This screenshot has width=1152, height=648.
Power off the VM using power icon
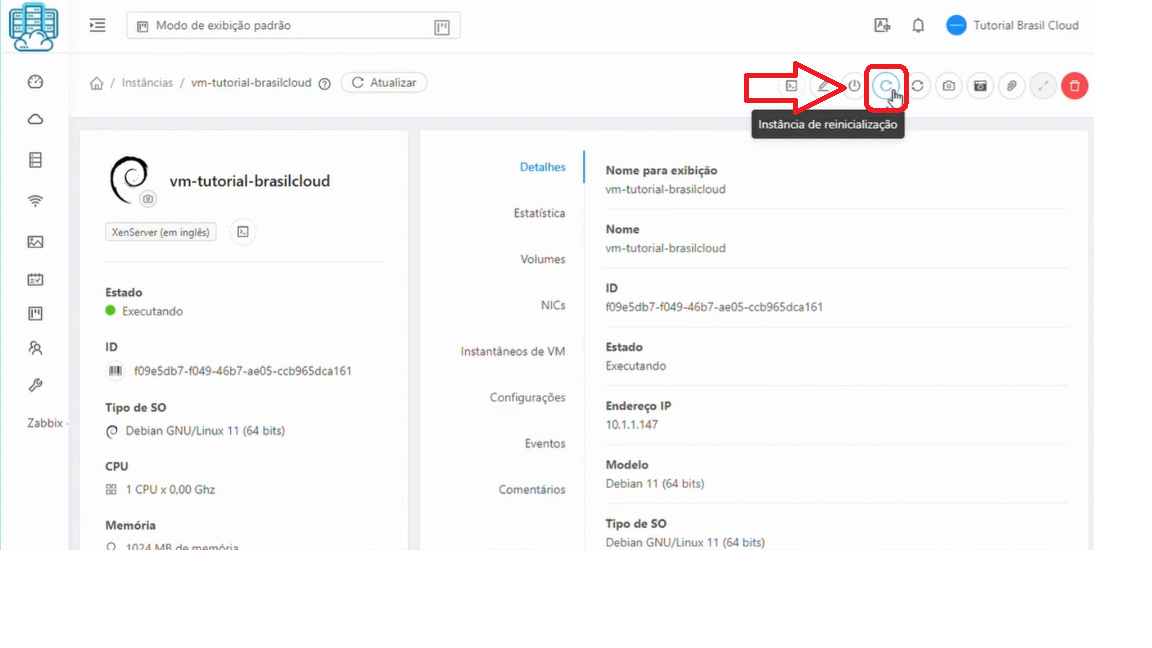coord(853,86)
